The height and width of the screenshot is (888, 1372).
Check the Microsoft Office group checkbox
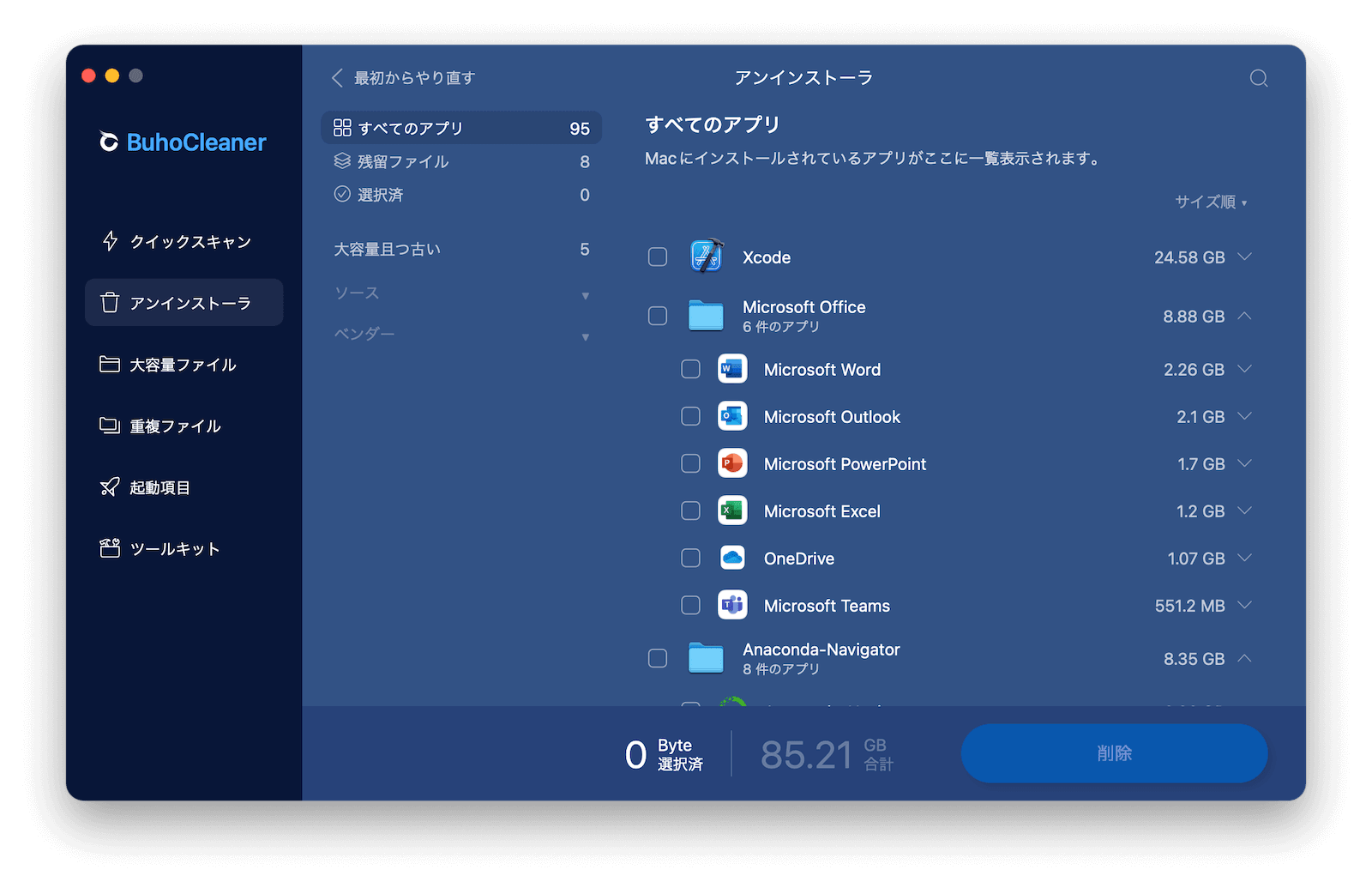[x=658, y=316]
